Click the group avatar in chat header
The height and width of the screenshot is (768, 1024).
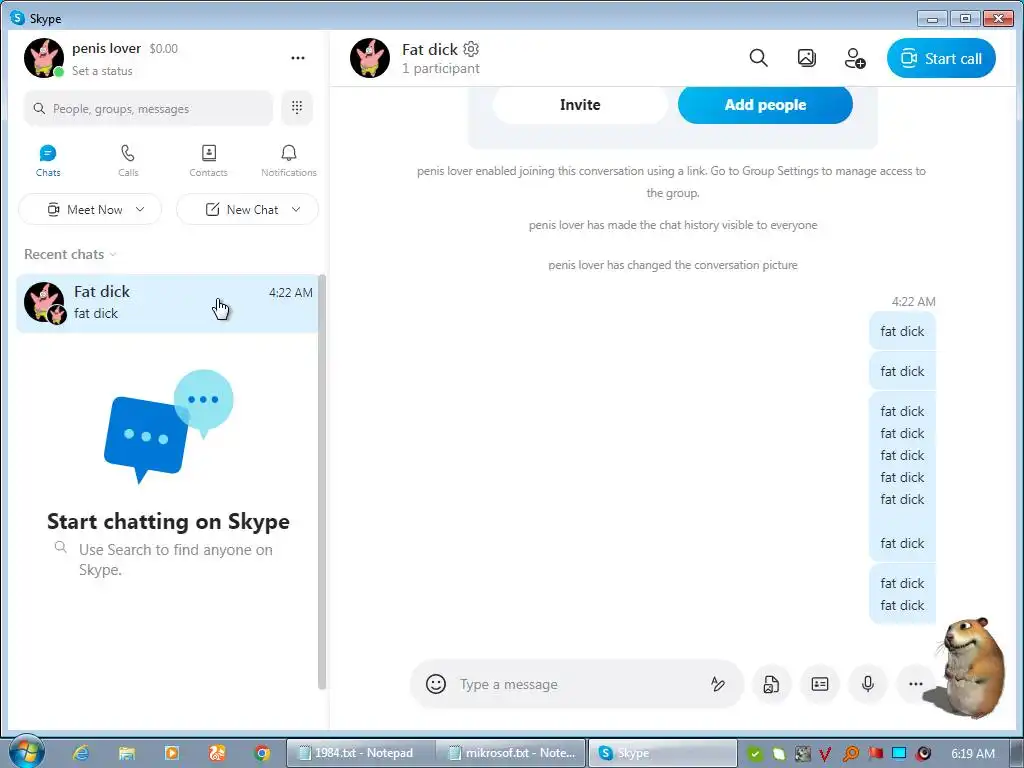click(x=370, y=57)
